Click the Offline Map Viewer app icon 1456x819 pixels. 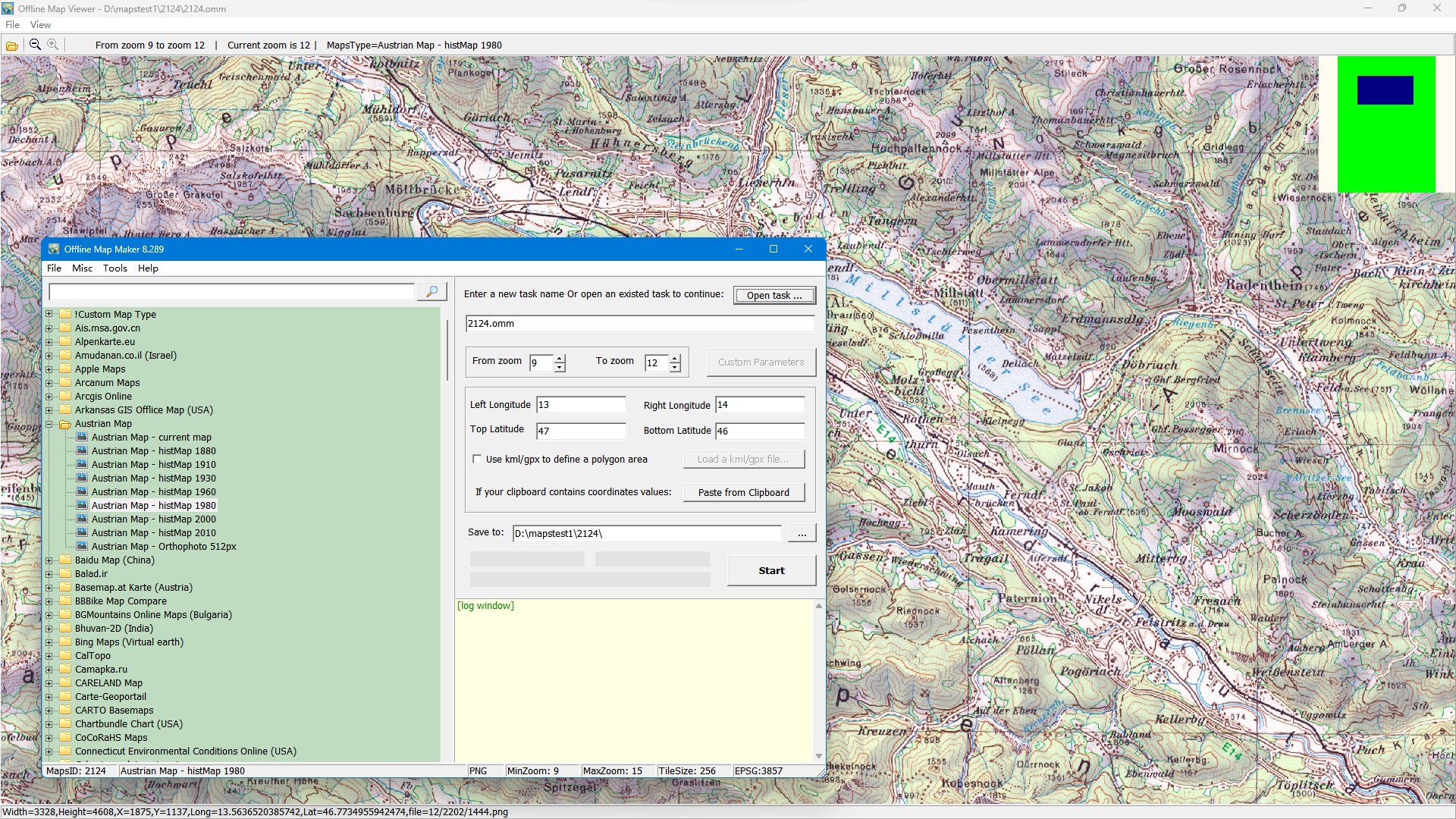(x=8, y=8)
